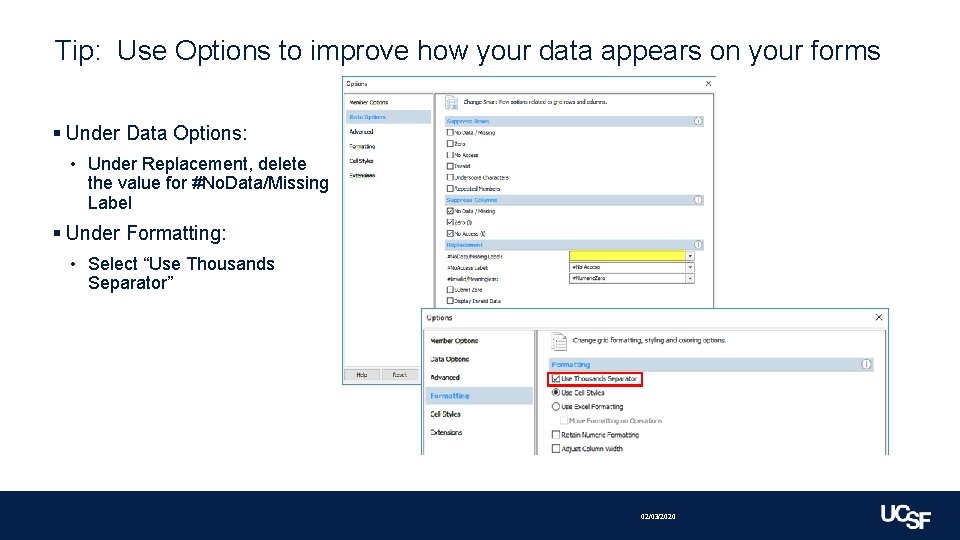Select Member Options in the Formatting dialog
This screenshot has height=540, width=960.
pyautogui.click(x=454, y=340)
